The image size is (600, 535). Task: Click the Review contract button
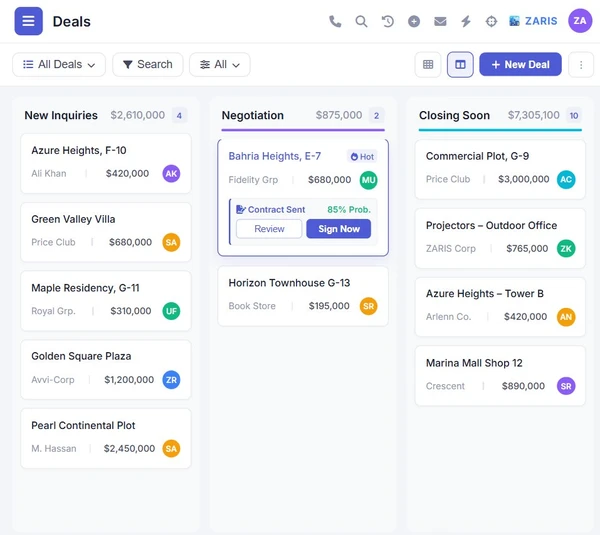pos(269,229)
